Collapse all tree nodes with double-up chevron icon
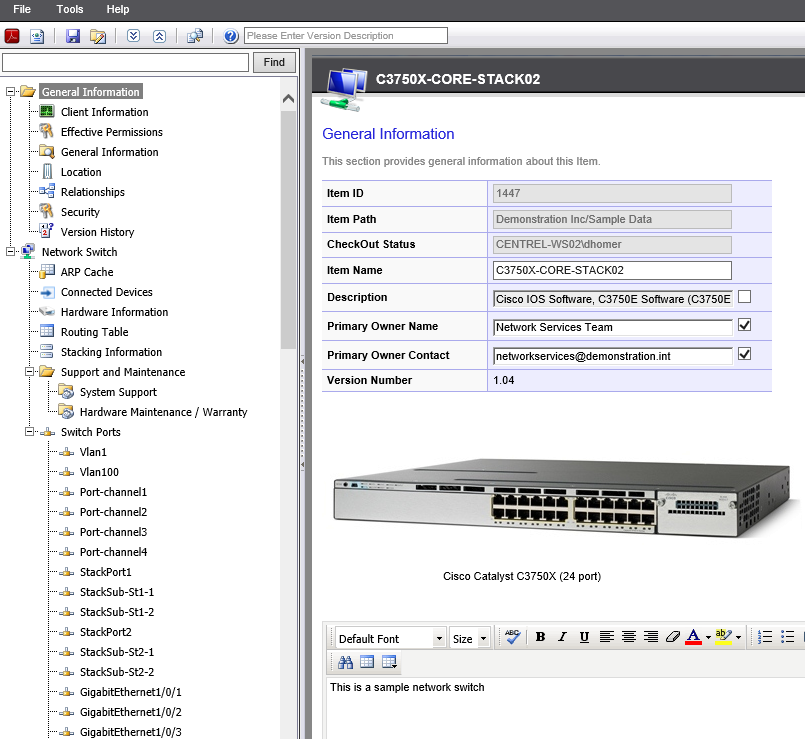 (160, 36)
